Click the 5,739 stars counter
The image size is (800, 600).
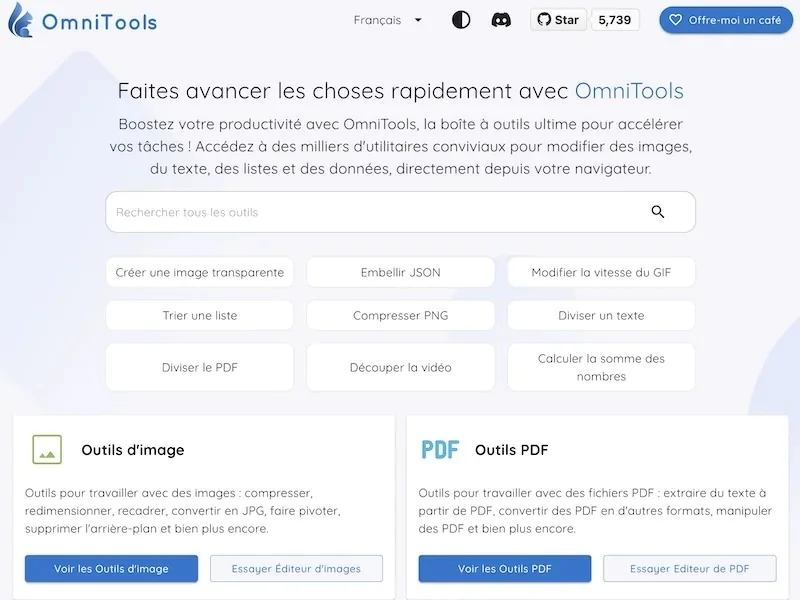(615, 19)
